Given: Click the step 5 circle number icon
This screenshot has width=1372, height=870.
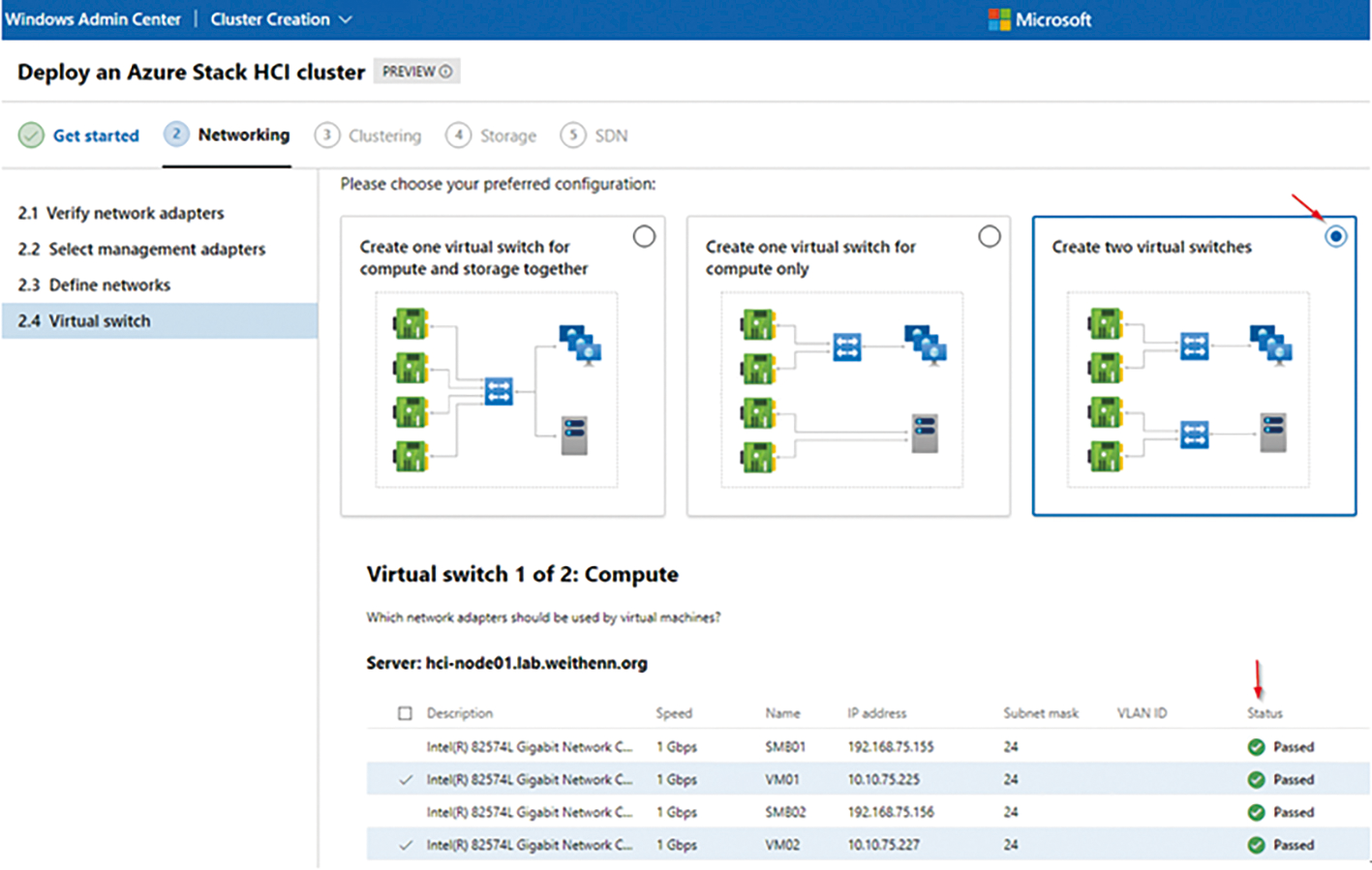Looking at the screenshot, I should coord(573,135).
